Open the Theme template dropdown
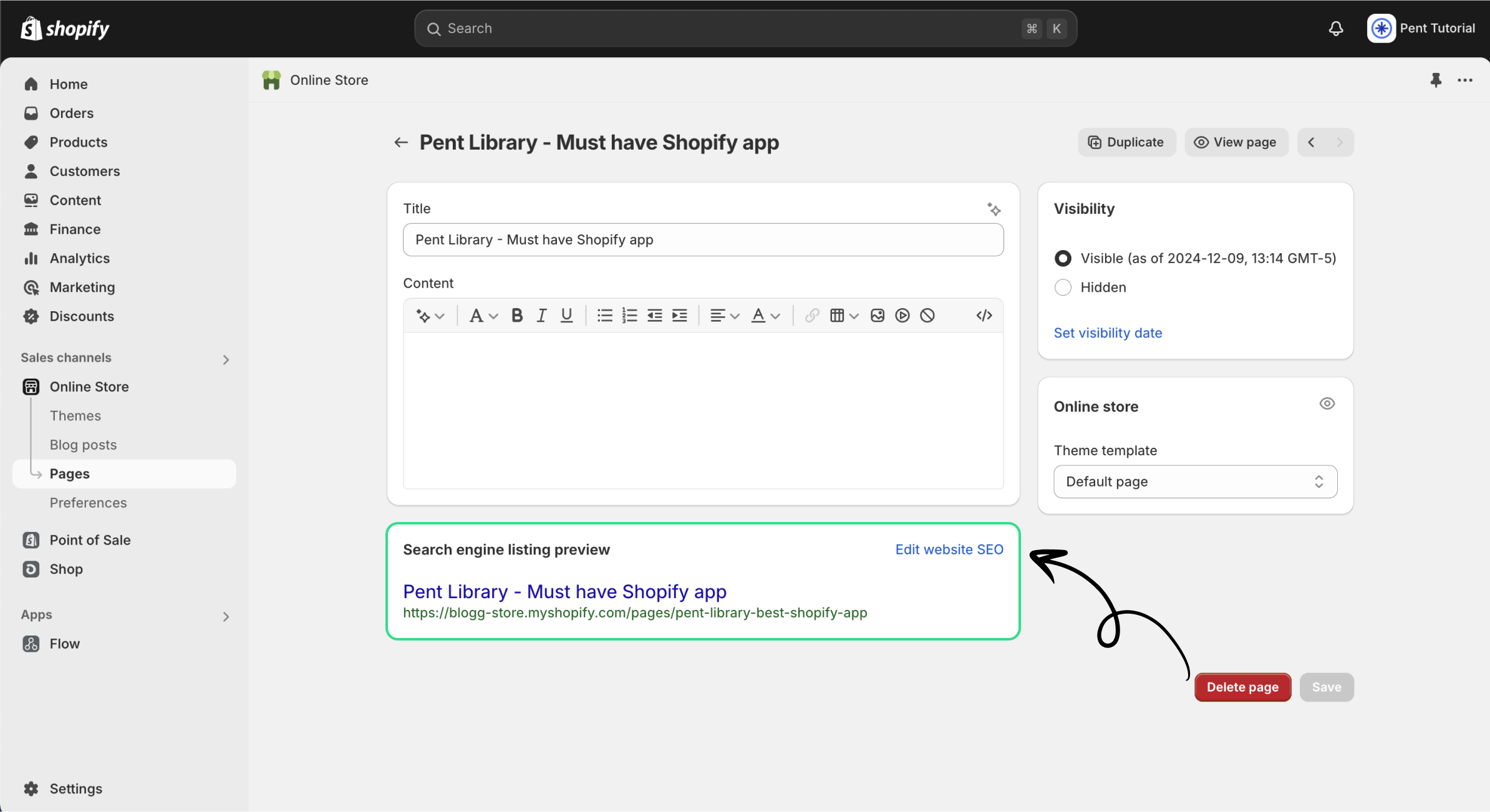Viewport: 1490px width, 812px height. pyautogui.click(x=1195, y=481)
